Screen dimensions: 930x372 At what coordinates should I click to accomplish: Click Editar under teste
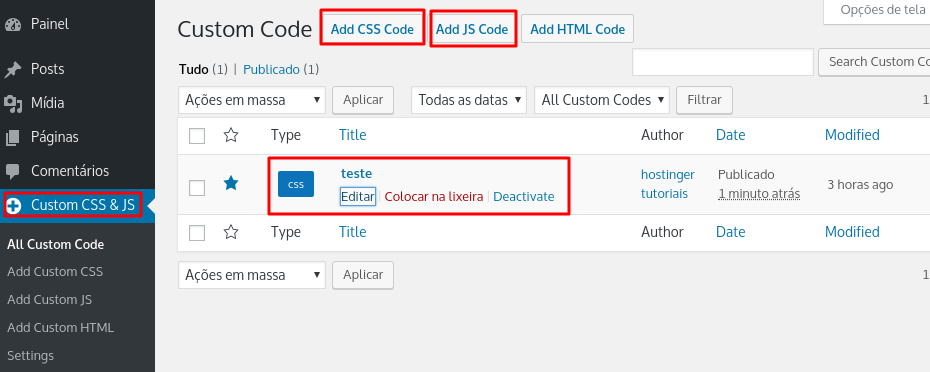358,196
